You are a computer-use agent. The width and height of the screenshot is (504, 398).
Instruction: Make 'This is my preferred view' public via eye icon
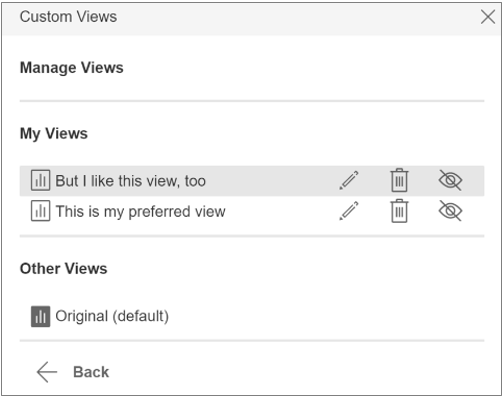(450, 211)
